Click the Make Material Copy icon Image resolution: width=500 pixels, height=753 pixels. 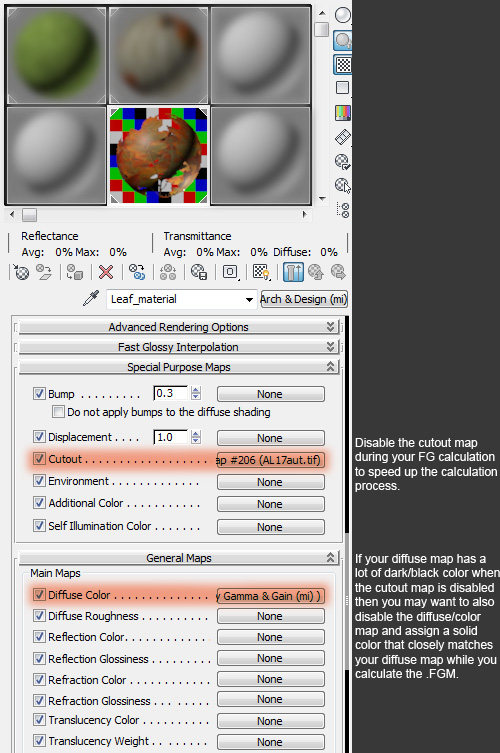137,272
